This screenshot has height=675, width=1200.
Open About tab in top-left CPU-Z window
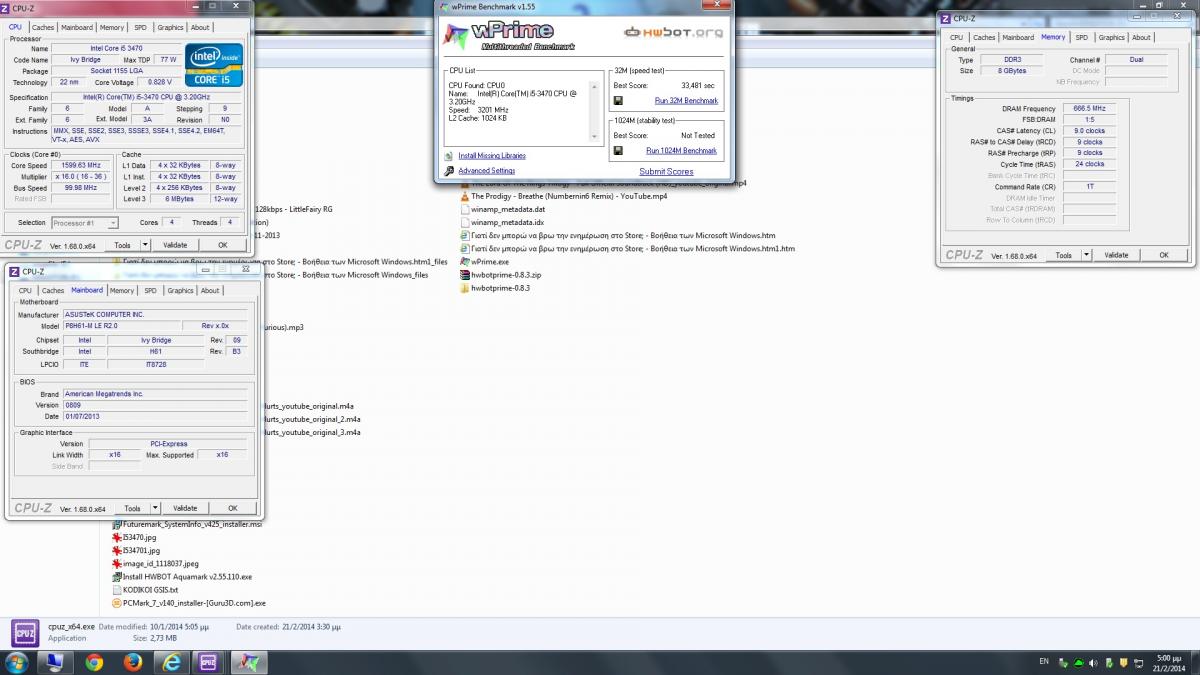200,28
